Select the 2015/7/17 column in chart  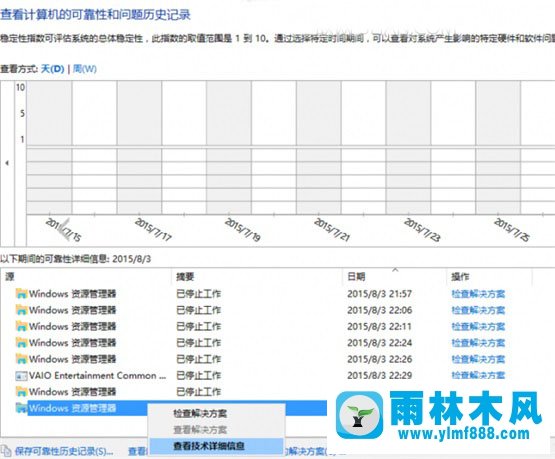[139, 148]
